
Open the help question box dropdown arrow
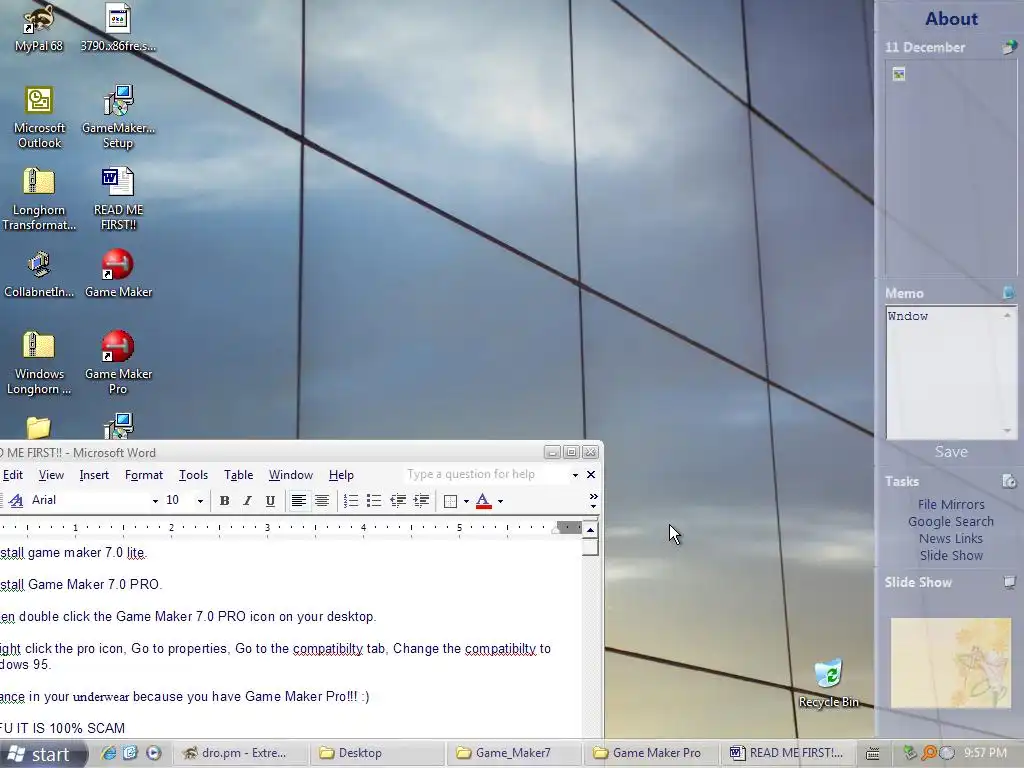(575, 475)
